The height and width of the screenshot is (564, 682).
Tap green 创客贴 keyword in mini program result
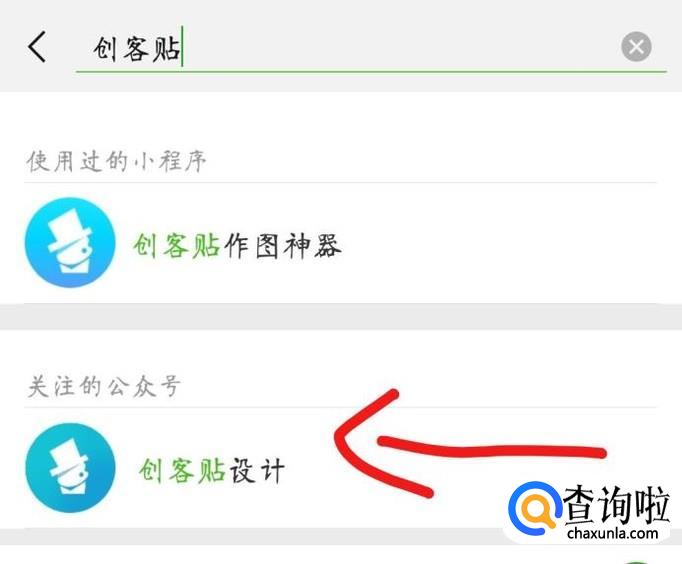176,245
